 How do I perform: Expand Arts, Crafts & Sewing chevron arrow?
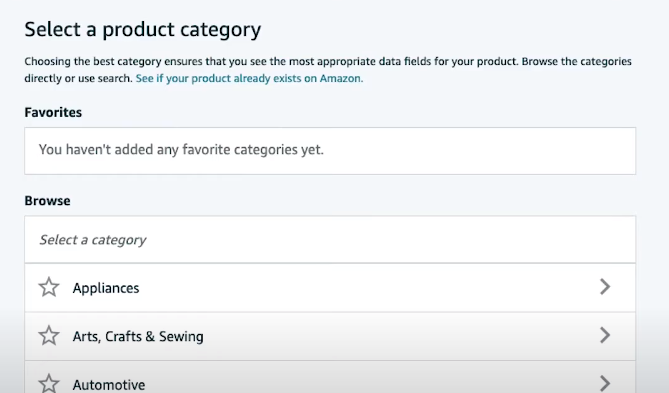[x=605, y=335]
